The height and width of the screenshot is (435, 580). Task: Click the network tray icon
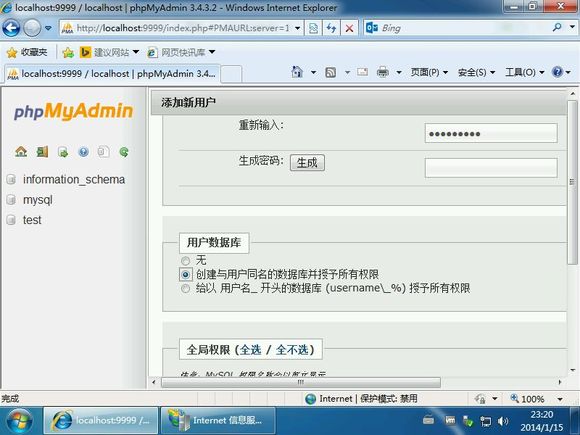coord(485,421)
